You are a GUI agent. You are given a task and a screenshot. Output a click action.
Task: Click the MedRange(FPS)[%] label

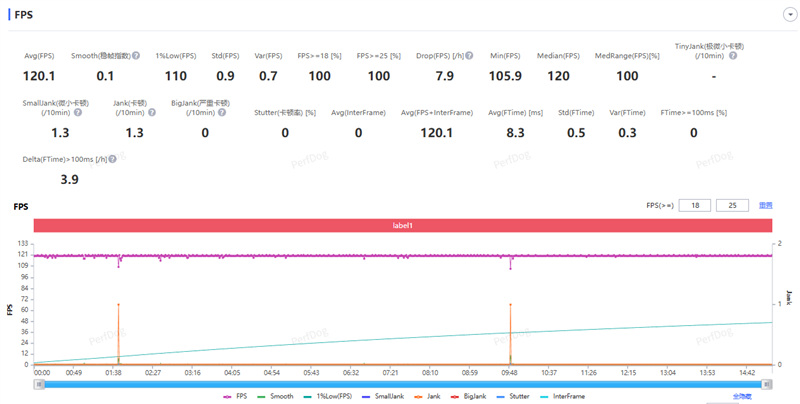point(627,56)
